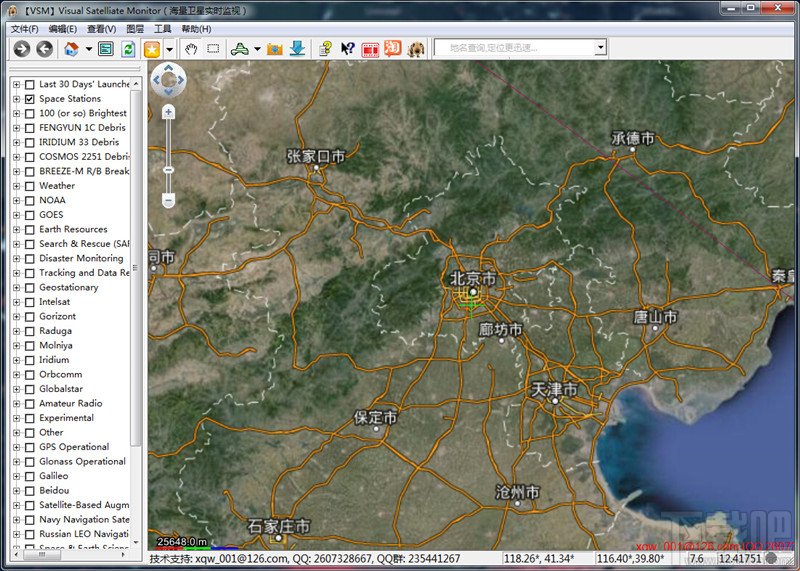Enable the Weather satellite checkbox
Viewport: 800px width, 571px height.
[30, 186]
